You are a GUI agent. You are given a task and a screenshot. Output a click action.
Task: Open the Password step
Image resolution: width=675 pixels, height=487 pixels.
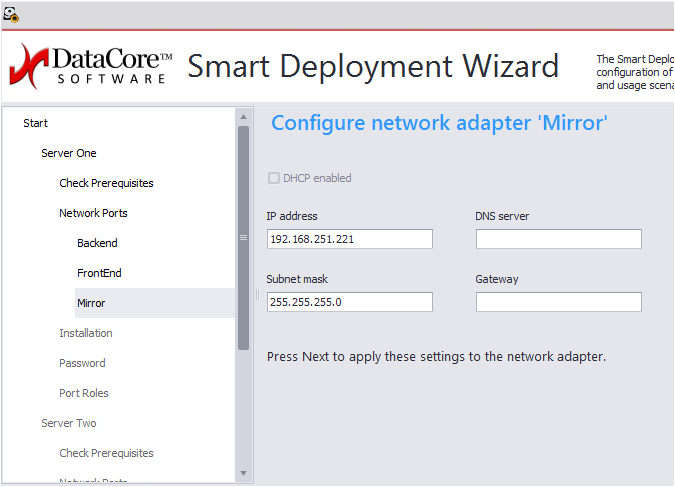tap(82, 363)
